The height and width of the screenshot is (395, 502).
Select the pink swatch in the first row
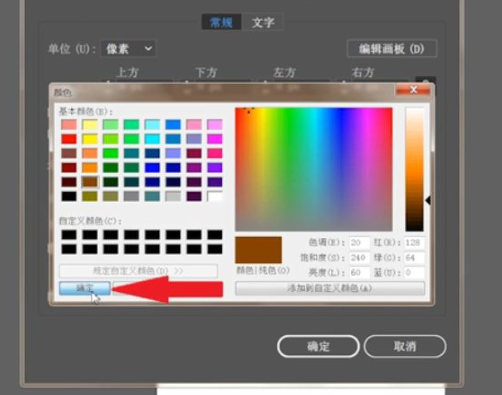tap(194, 125)
